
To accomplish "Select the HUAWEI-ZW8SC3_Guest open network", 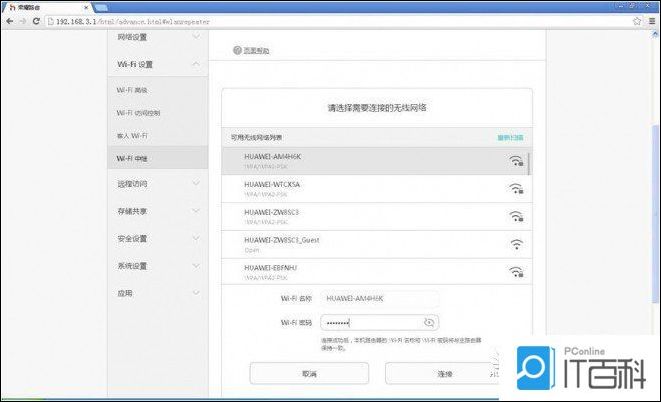I will click(x=377, y=244).
